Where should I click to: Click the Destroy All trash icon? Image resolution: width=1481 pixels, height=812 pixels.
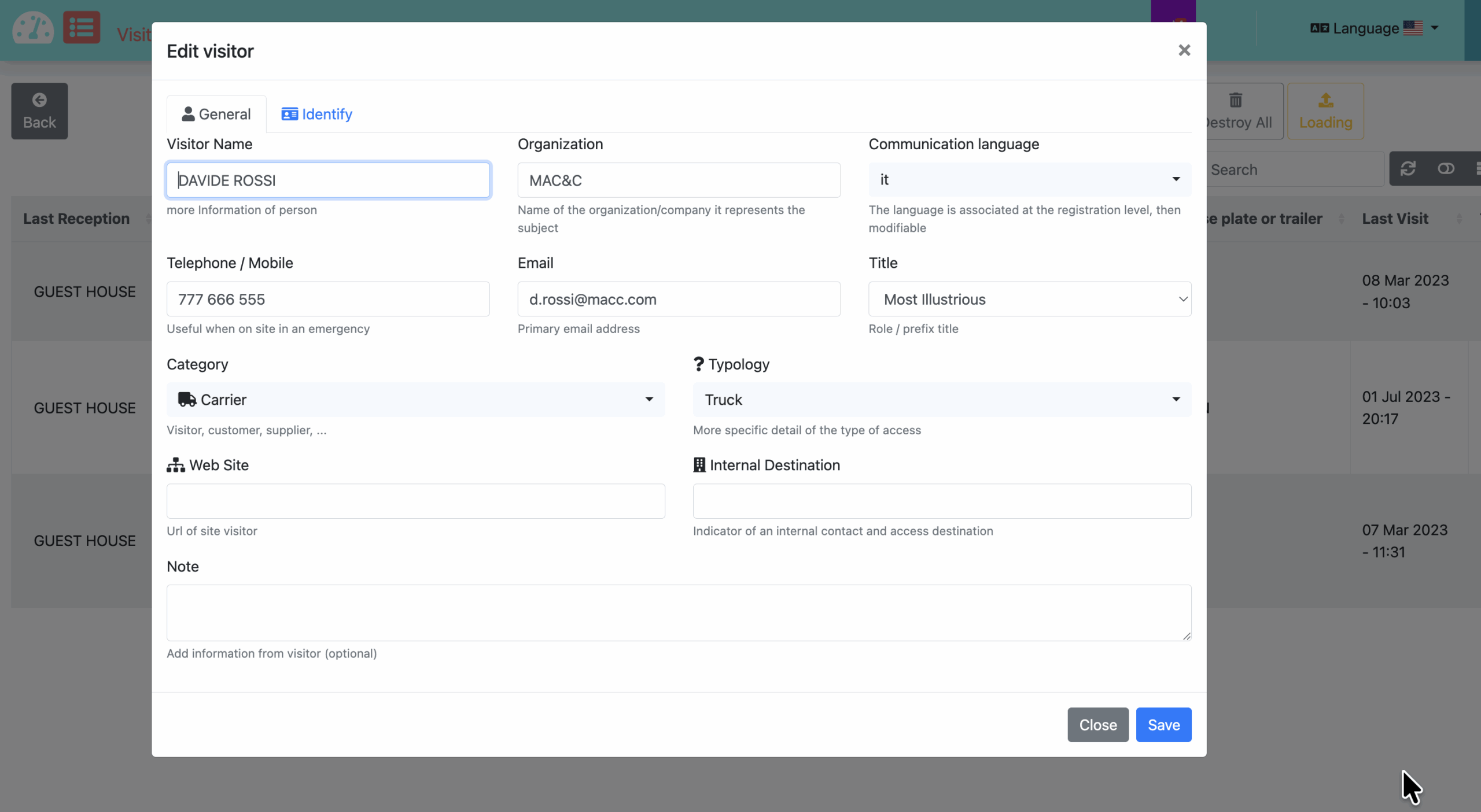tap(1236, 101)
